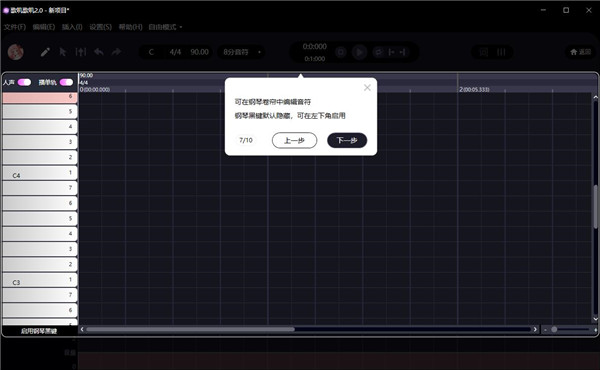Click the 0:(00:00.000) timeline start marker
This screenshot has width=600, height=370.
(x=95, y=90)
